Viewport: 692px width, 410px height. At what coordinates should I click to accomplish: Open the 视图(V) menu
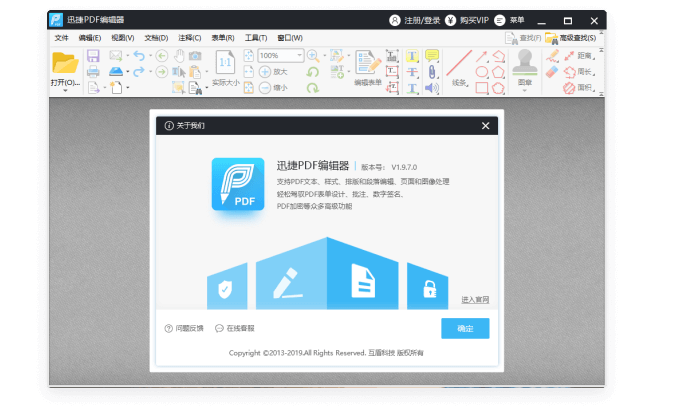coord(122,38)
